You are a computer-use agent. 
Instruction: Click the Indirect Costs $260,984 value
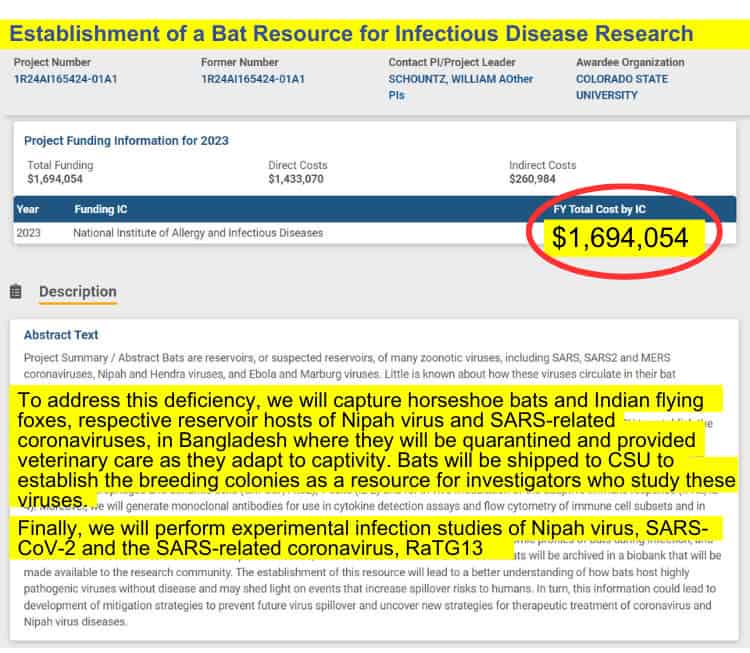coord(532,179)
